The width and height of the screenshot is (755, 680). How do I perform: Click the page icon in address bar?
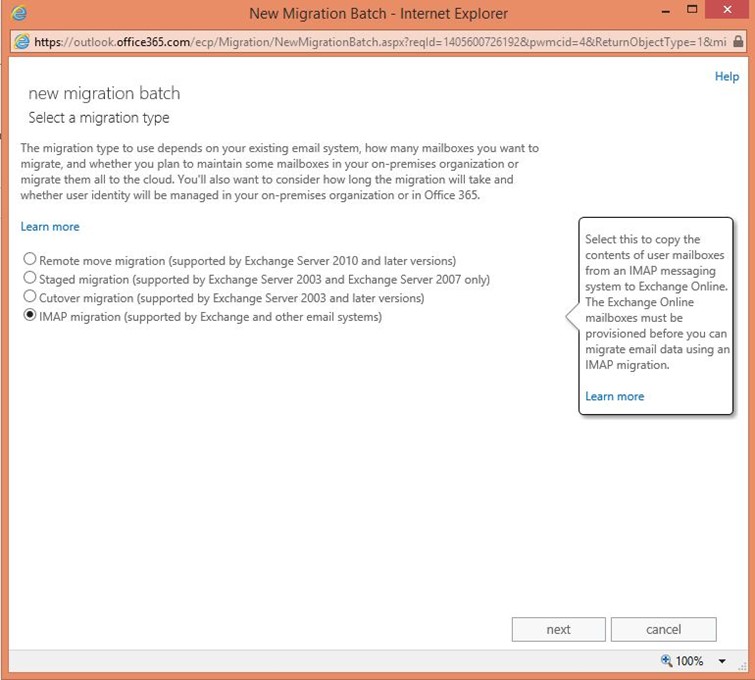[x=22, y=42]
